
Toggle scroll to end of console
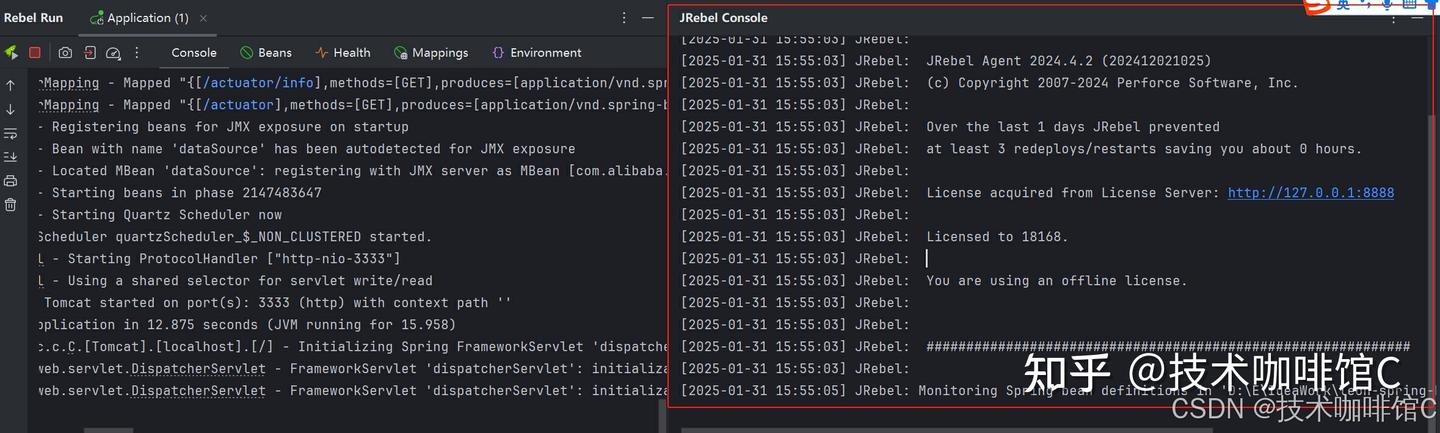tap(10, 157)
